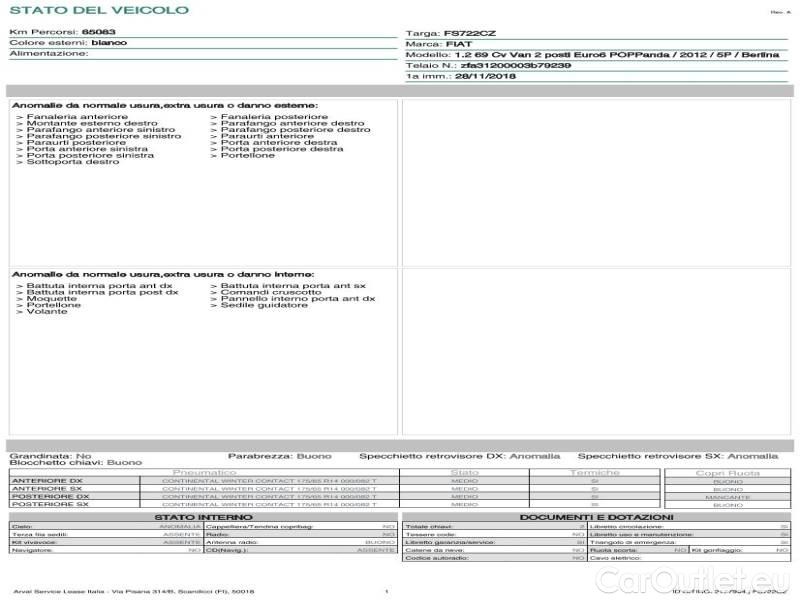
Task: Click the ANTERIORE DX tire row
Action: pyautogui.click(x=50, y=481)
